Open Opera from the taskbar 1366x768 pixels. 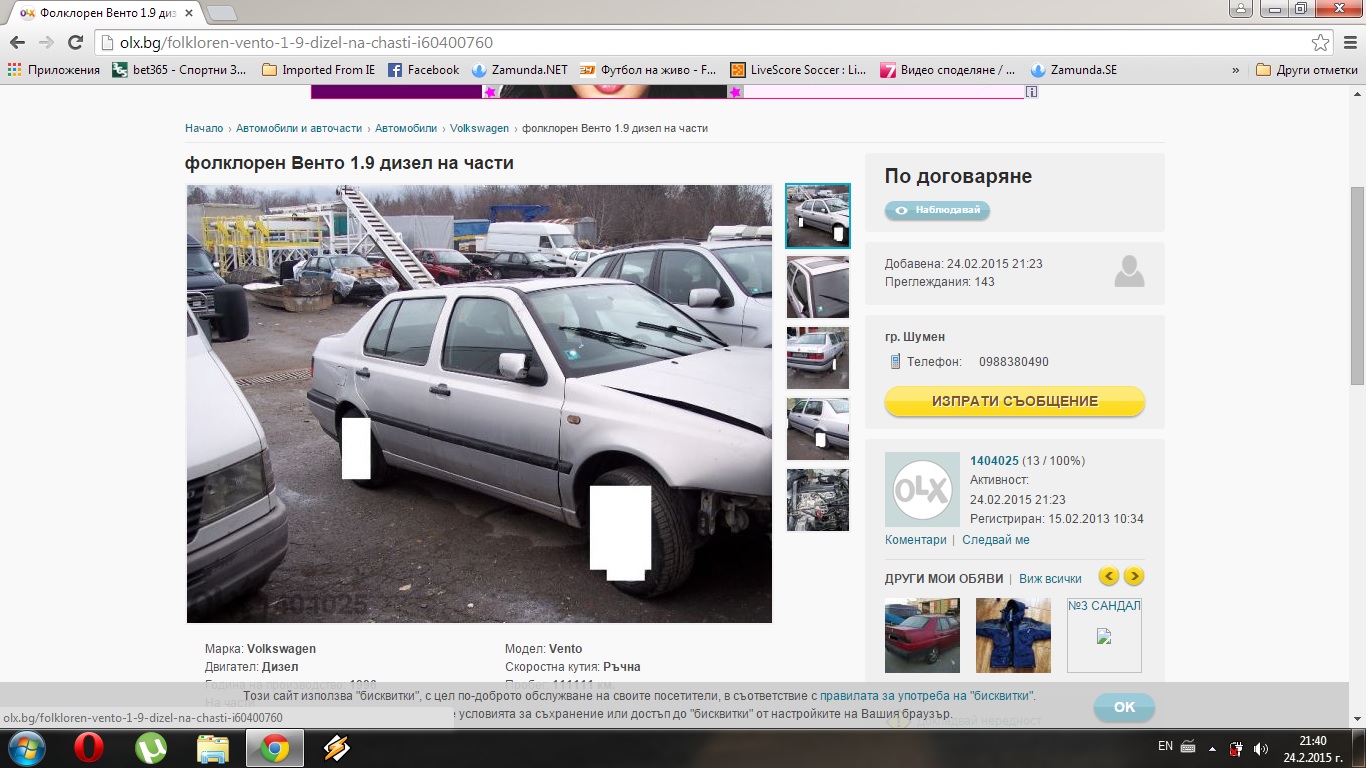tap(88, 748)
